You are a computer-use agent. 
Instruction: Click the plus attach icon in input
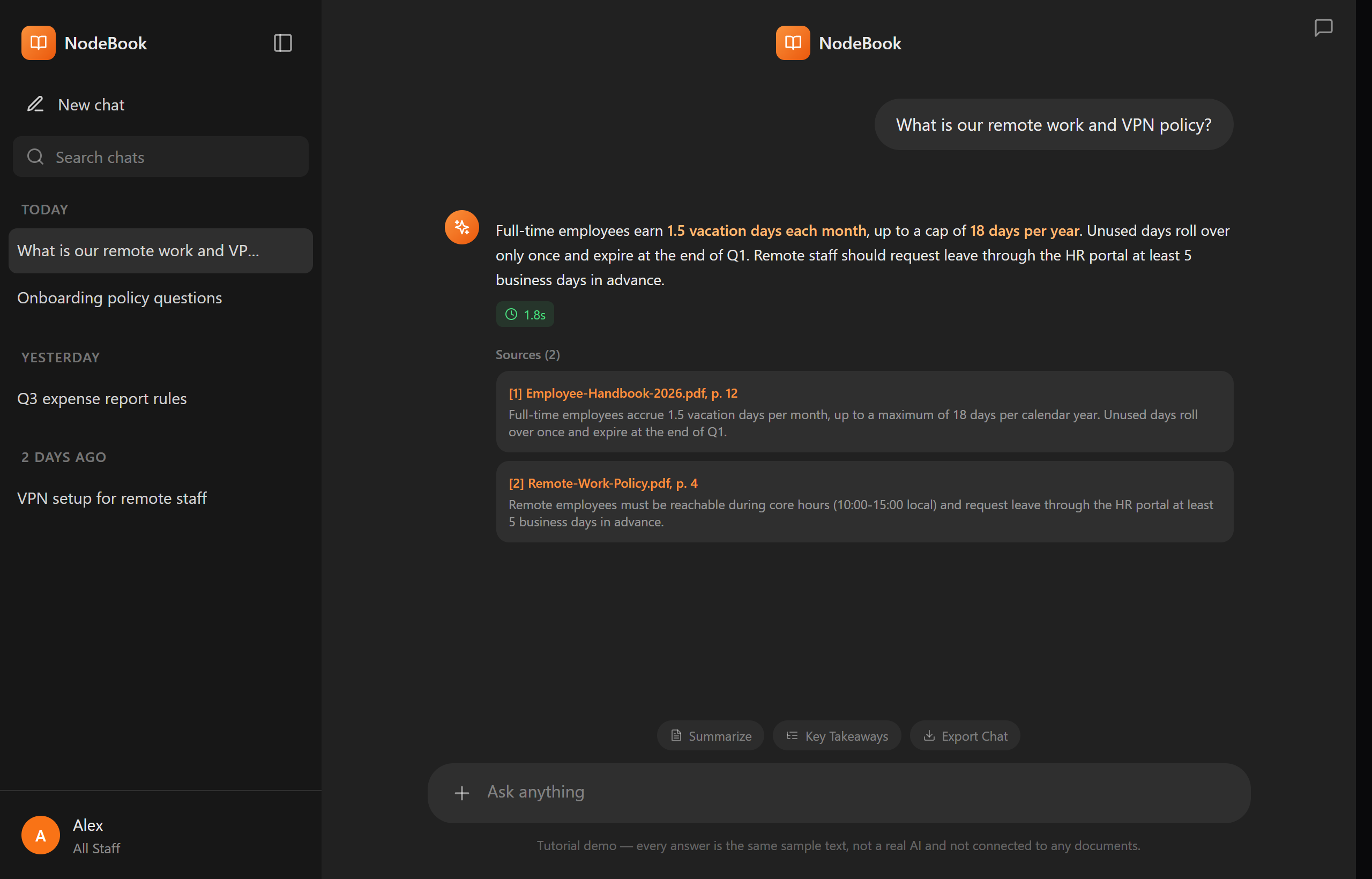pyautogui.click(x=461, y=793)
